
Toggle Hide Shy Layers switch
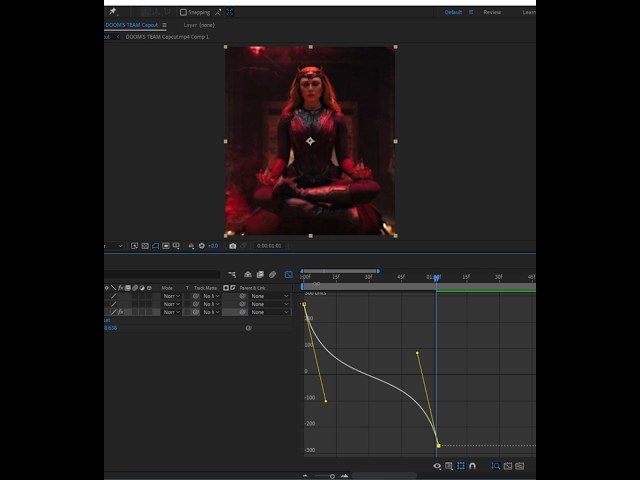click(248, 274)
